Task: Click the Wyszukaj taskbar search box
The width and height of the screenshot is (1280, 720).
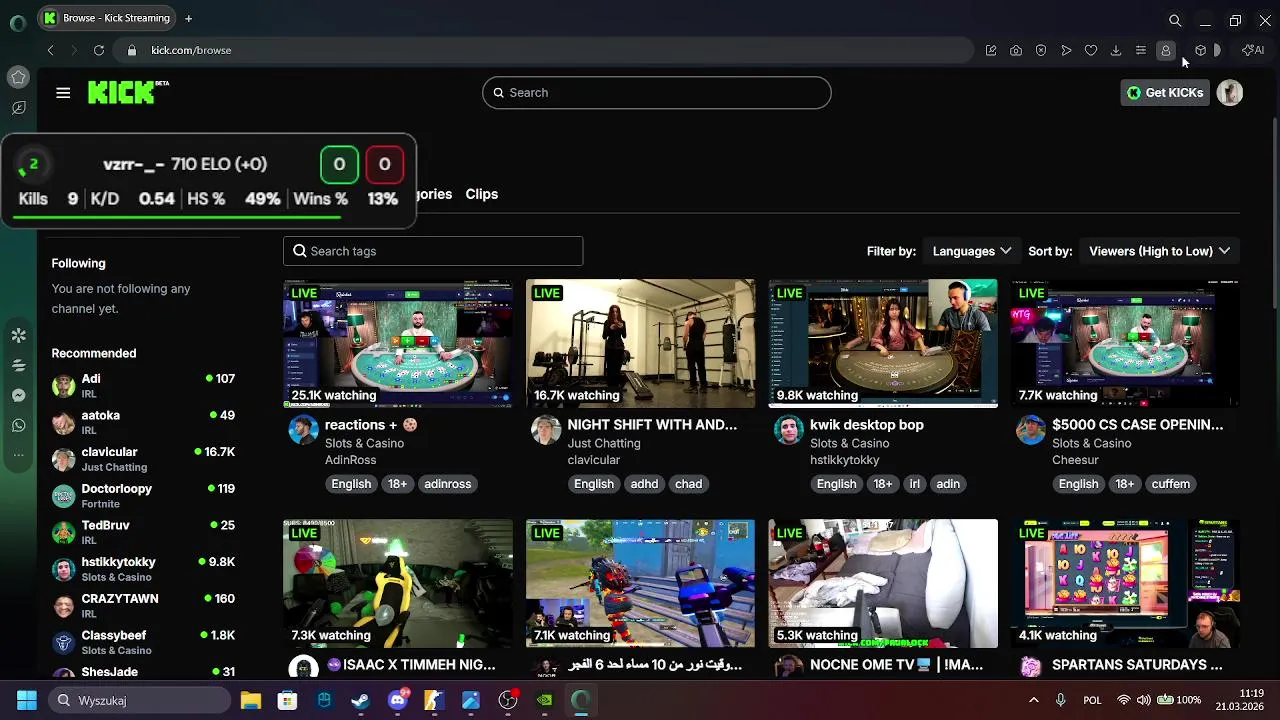Action: [138, 700]
